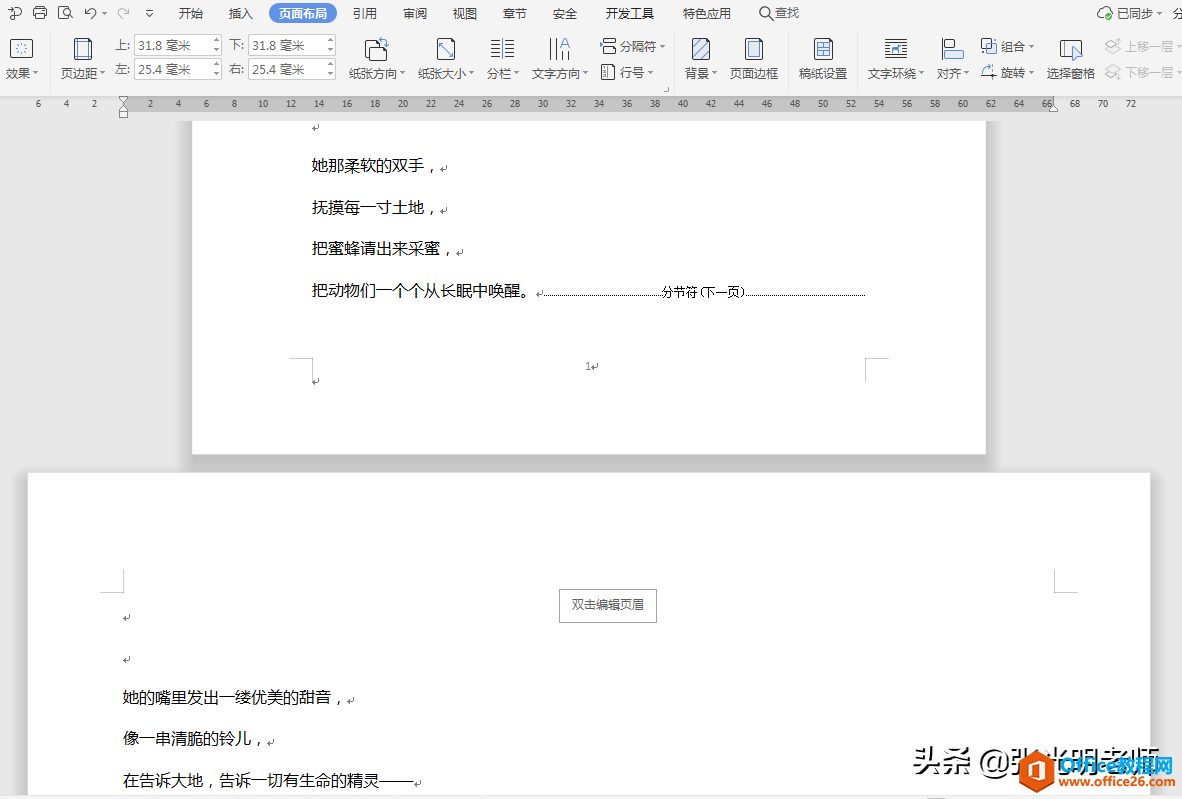This screenshot has height=799, width=1182.
Task: Expand the 纸张大小 dropdown arrow
Action: 471,74
